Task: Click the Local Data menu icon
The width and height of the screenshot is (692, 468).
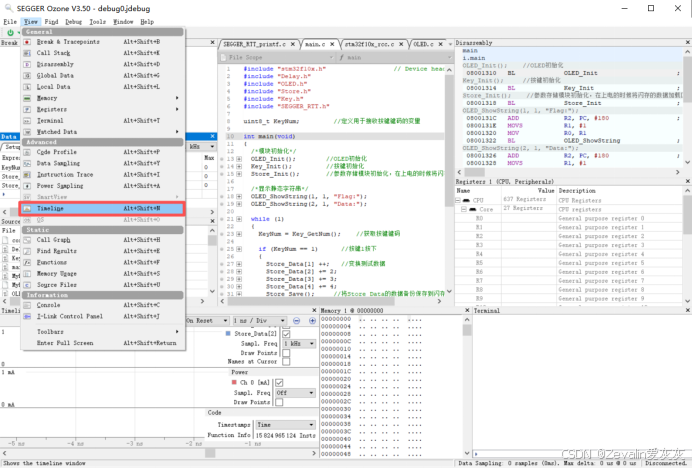Action: [27, 87]
